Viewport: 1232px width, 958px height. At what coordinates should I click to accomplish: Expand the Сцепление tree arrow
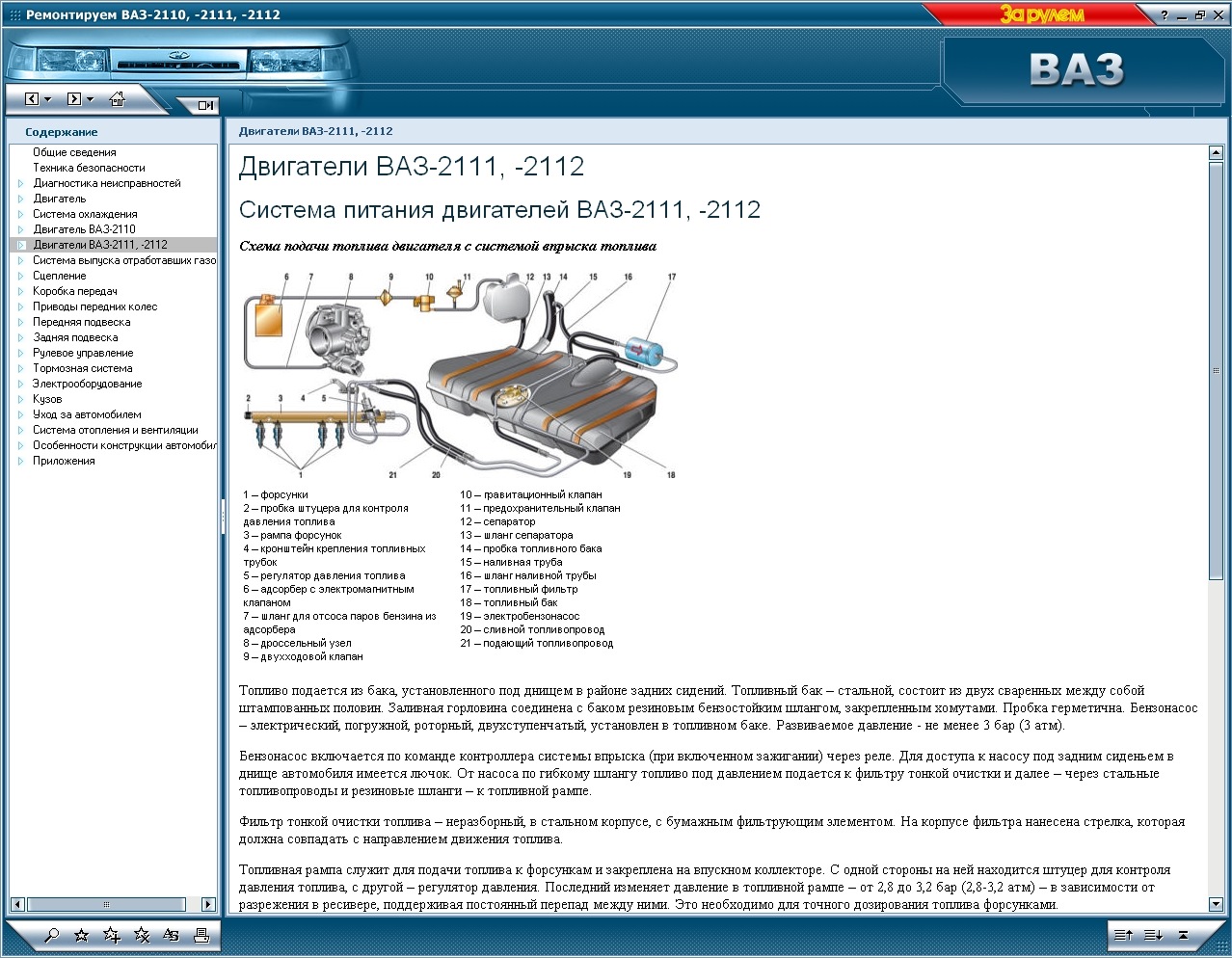[20, 276]
